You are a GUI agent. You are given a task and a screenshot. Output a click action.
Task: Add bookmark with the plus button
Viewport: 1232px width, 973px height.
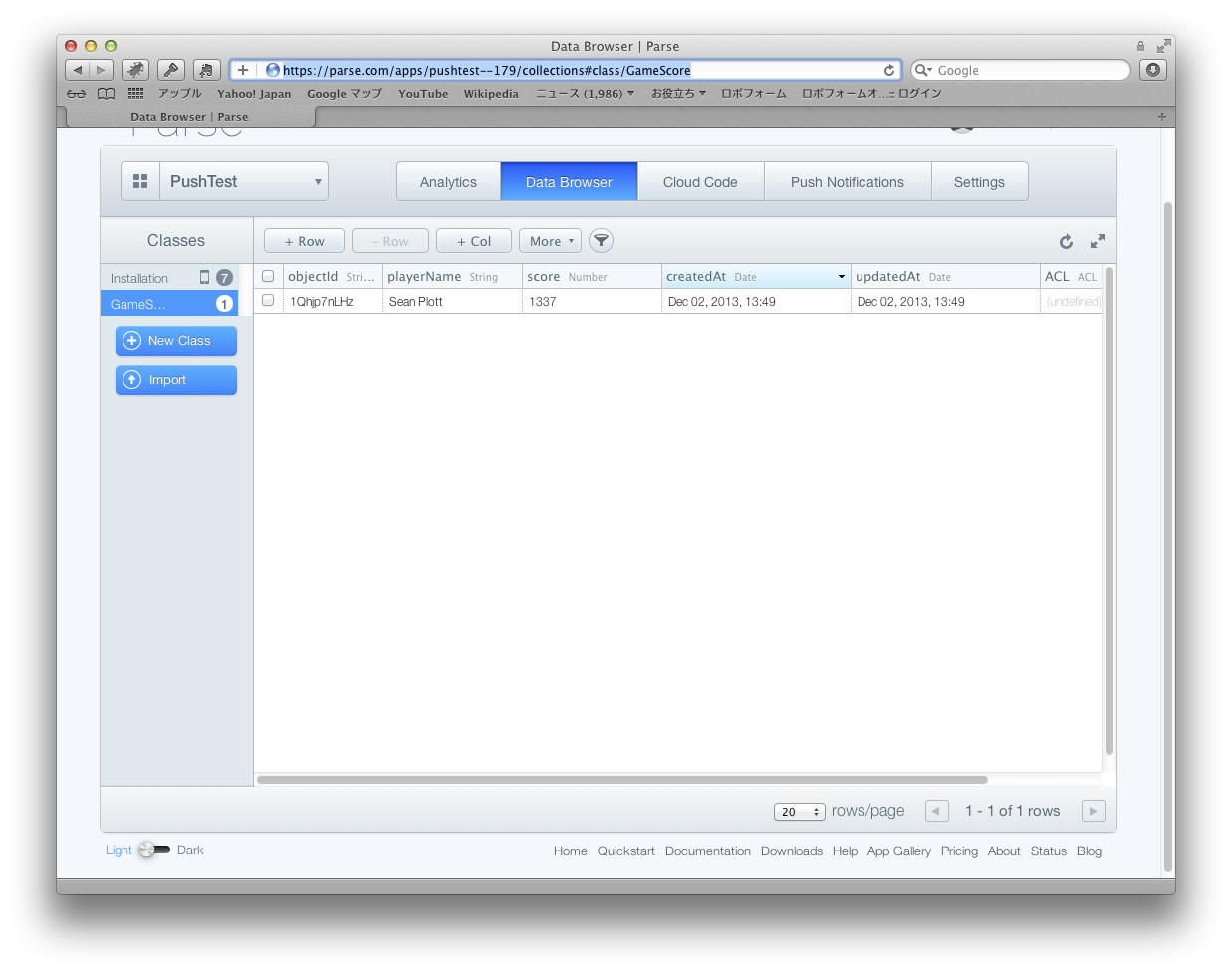[243, 70]
